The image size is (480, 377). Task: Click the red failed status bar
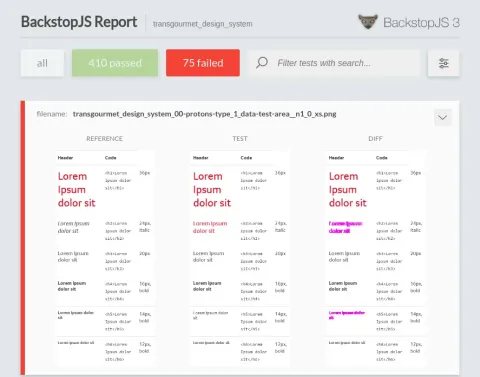coord(23,238)
